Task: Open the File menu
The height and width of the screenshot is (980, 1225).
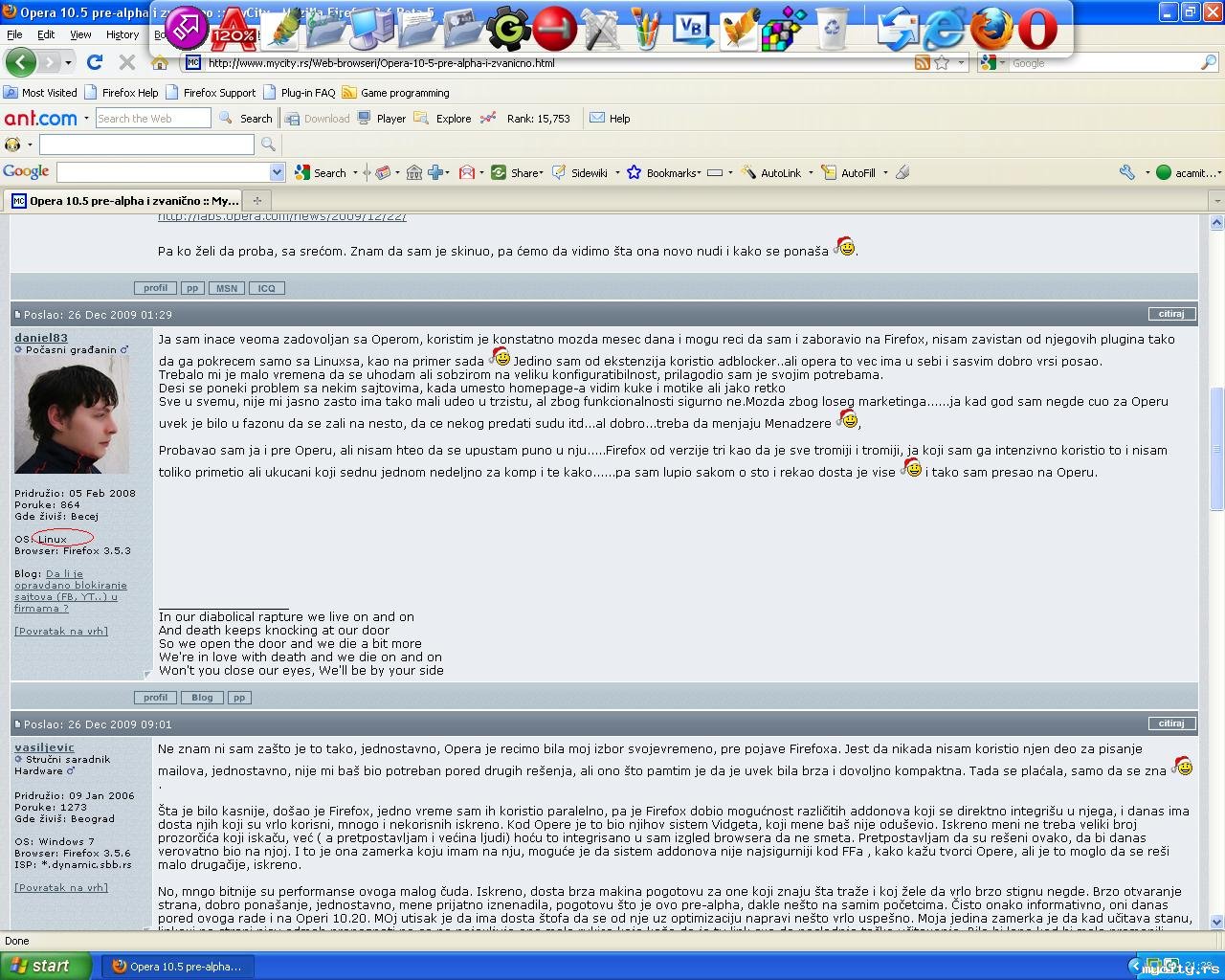Action: pos(14,34)
